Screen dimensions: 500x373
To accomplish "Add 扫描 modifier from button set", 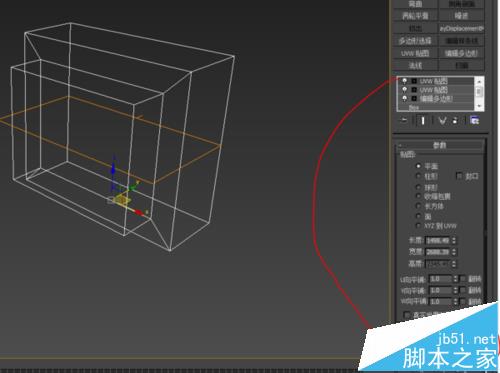I will 461,66.
